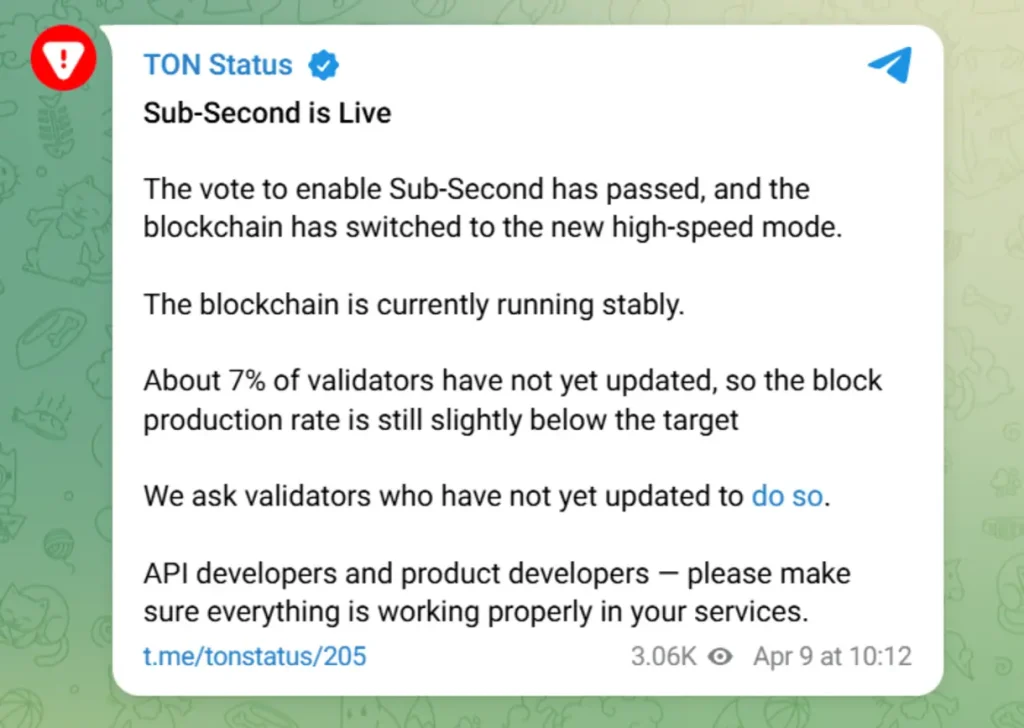1024x728 pixels.
Task: Tap the red warning shield profile picture
Action: (63, 58)
